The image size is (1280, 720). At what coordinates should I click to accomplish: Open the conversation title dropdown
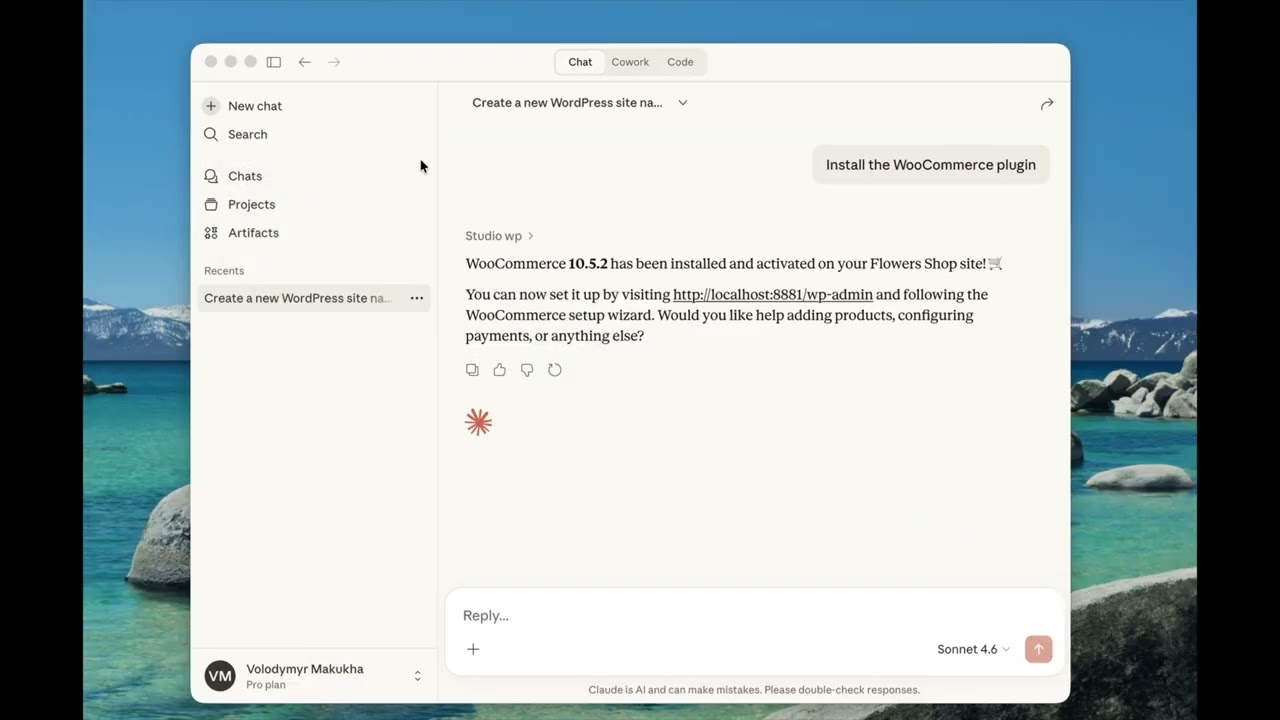(x=683, y=103)
